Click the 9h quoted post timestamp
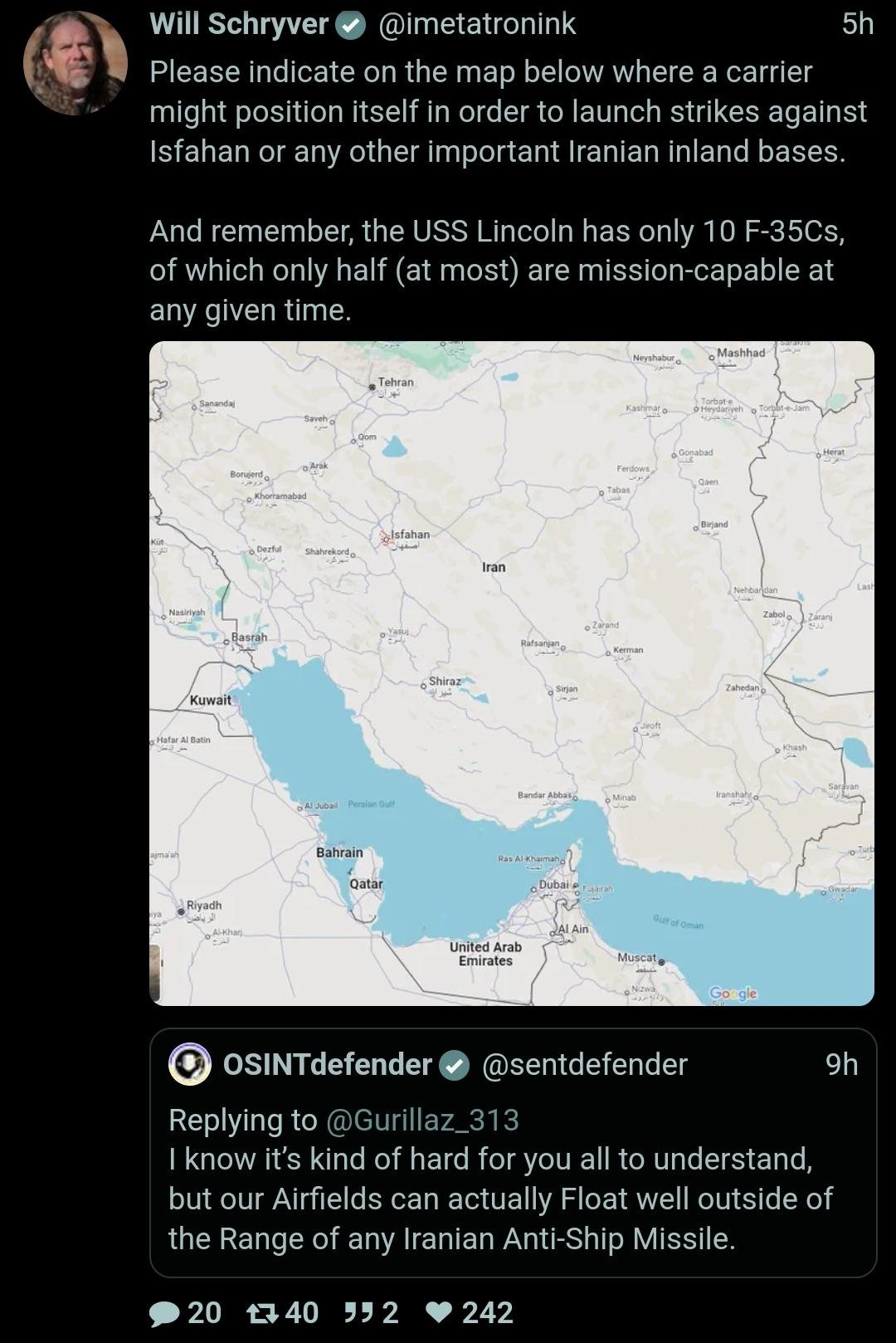Screen dimensions: 896x1343 pos(841,1064)
